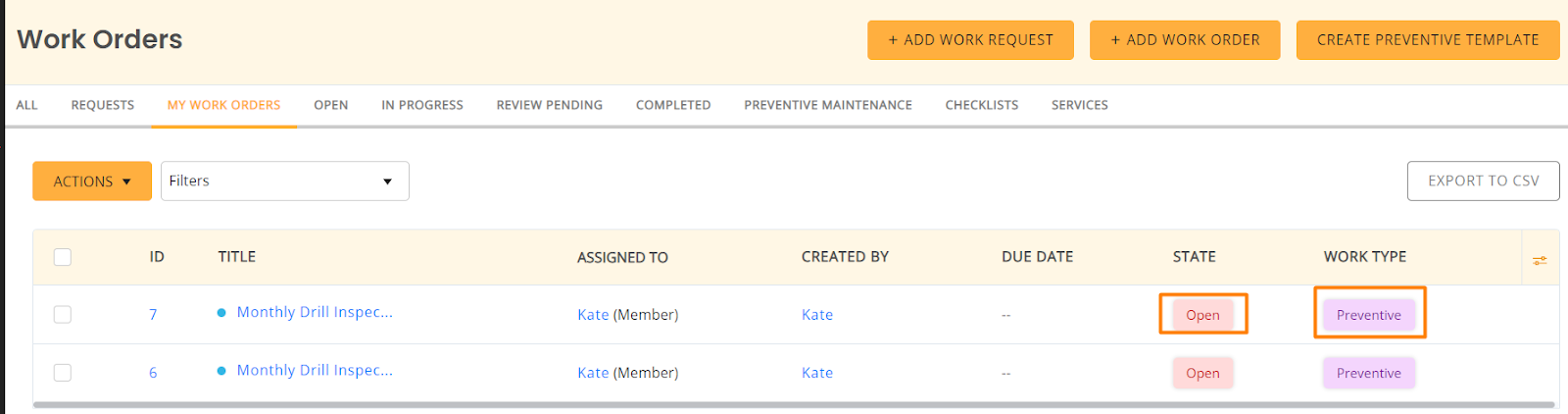This screenshot has height=414, width=1568.
Task: Click the Open state badge on row 7
Action: click(1202, 315)
